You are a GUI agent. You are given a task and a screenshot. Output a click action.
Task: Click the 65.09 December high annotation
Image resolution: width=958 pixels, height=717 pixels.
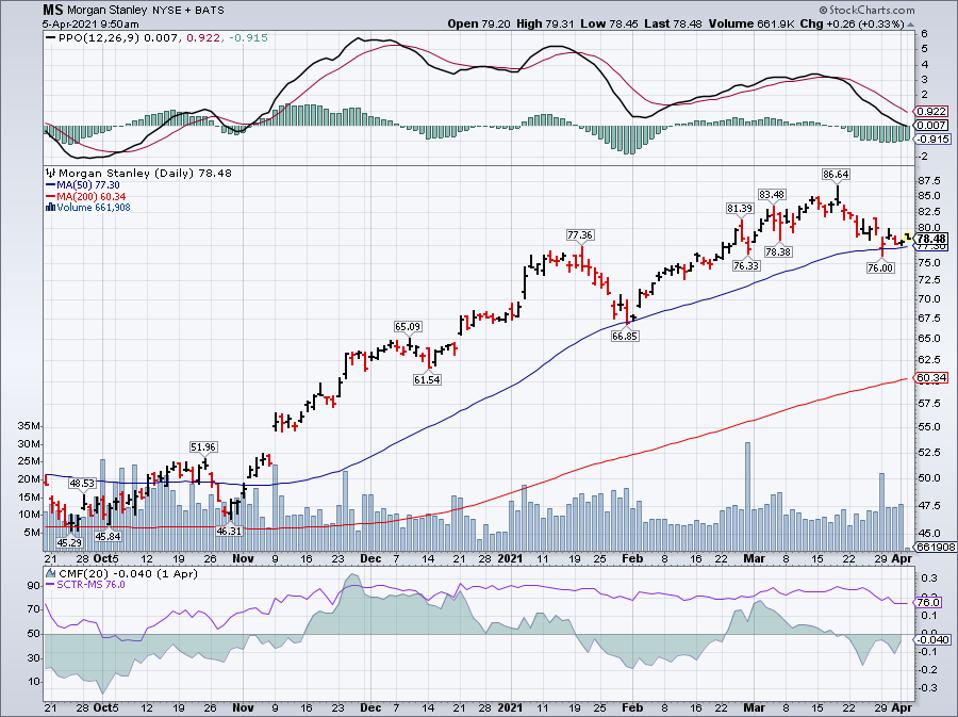408,327
